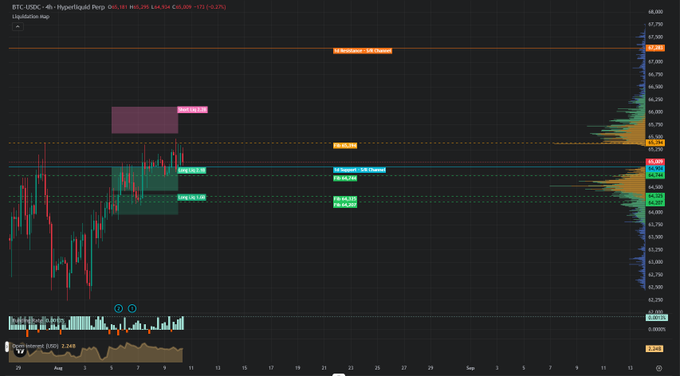Viewport: 680px width, 376px height.
Task: Expand the pane handle beside Open Interest
Action: point(7,347)
